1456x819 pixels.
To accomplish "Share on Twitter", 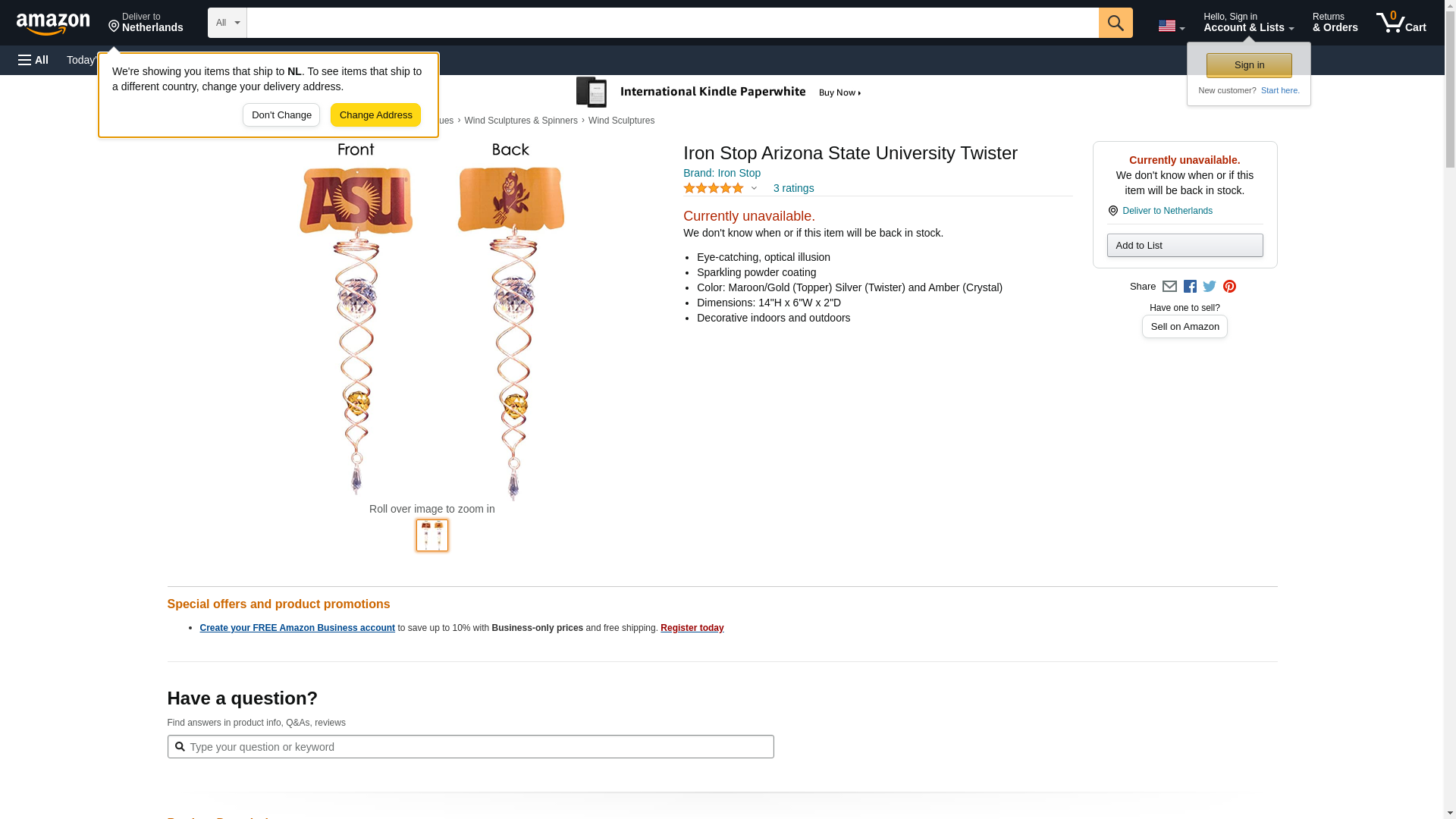I will (x=1210, y=287).
